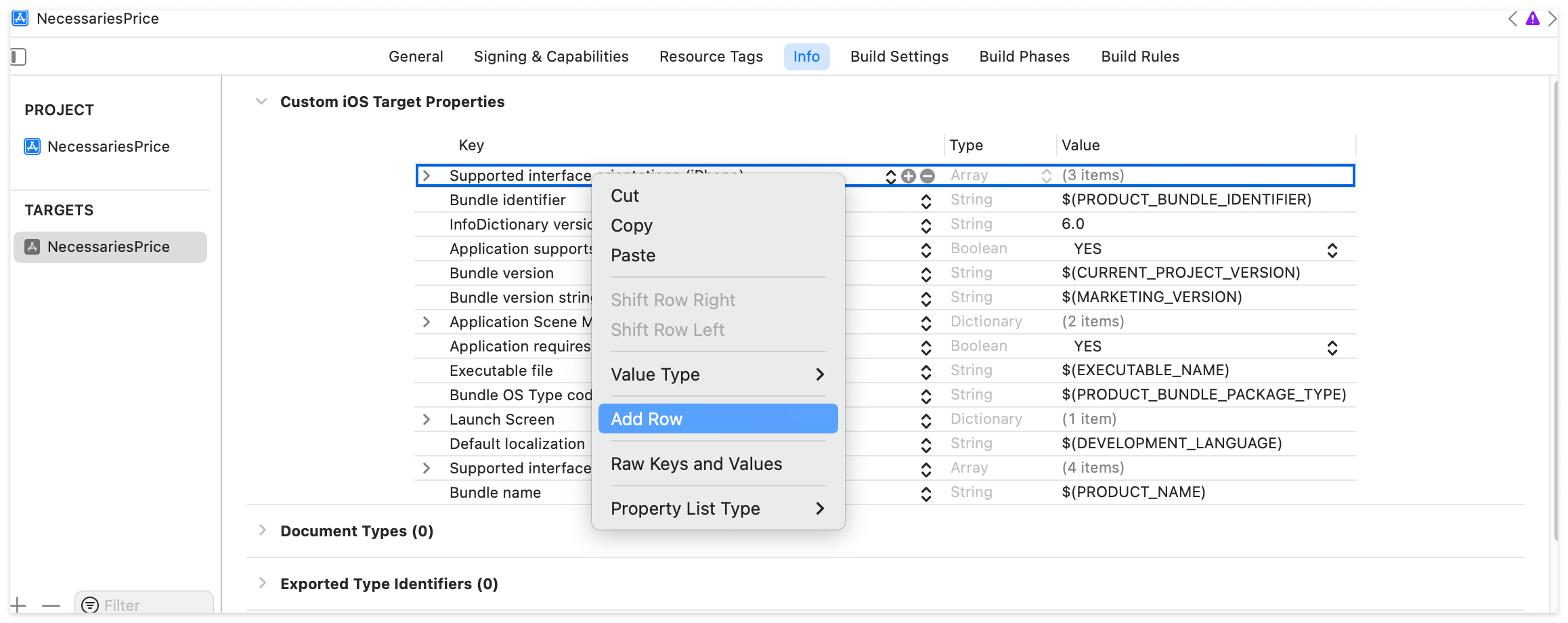The height and width of the screenshot is (623, 1568).
Task: Open YES value popup for Application requires row
Action: tap(1332, 347)
